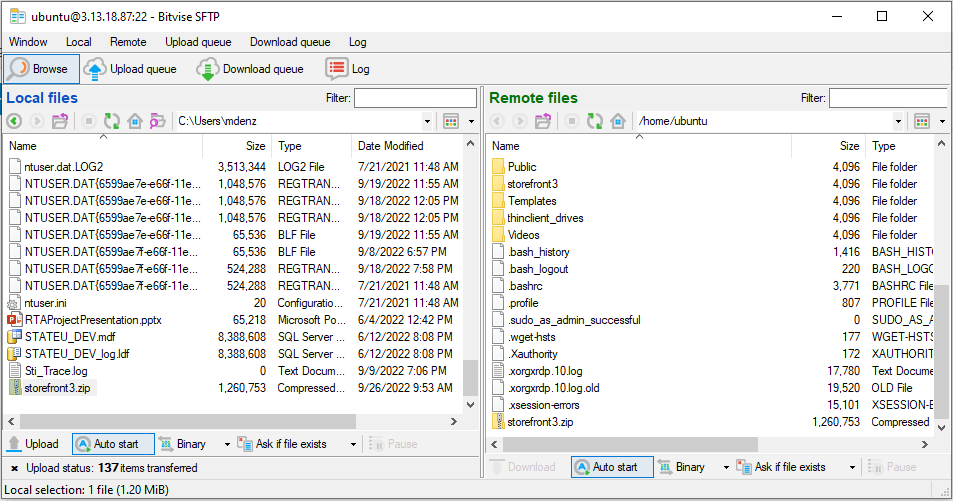Screen dimensions: 953x501
Task: Show the Log from the toolbar
Action: pyautogui.click(x=348, y=69)
